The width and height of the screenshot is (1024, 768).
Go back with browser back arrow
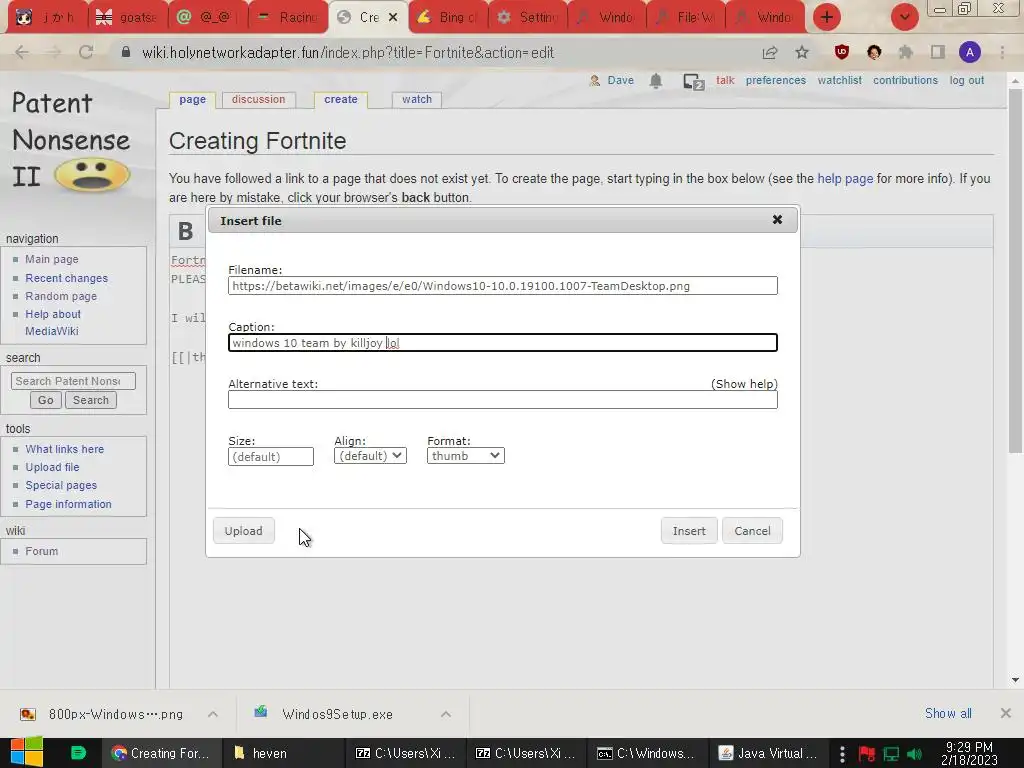coord(22,52)
